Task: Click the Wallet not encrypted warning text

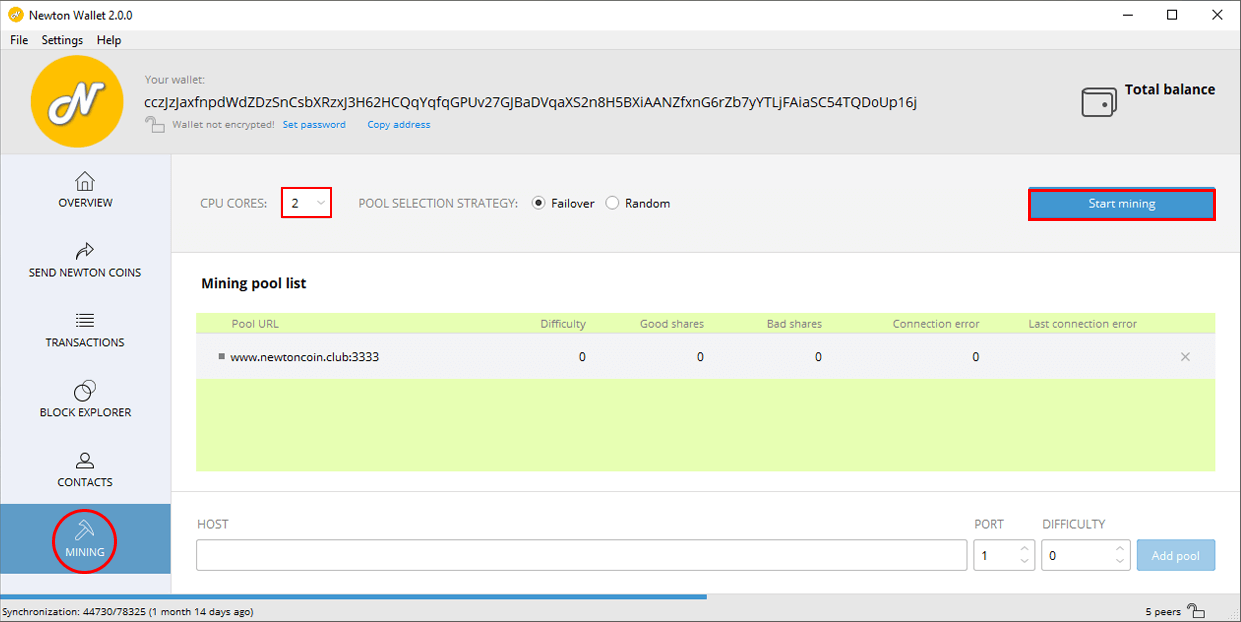Action: 223,125
